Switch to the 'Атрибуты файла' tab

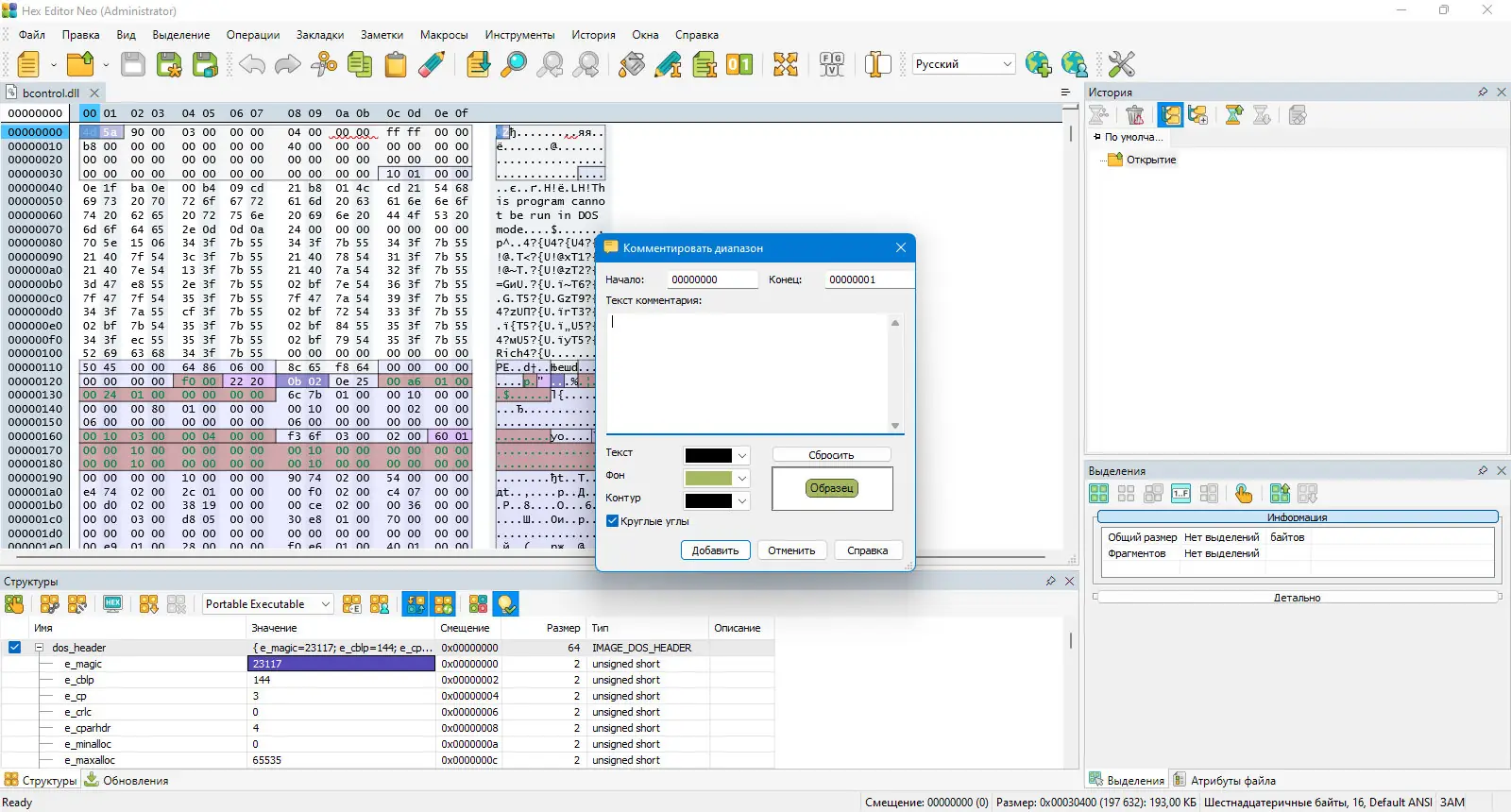(1225, 781)
